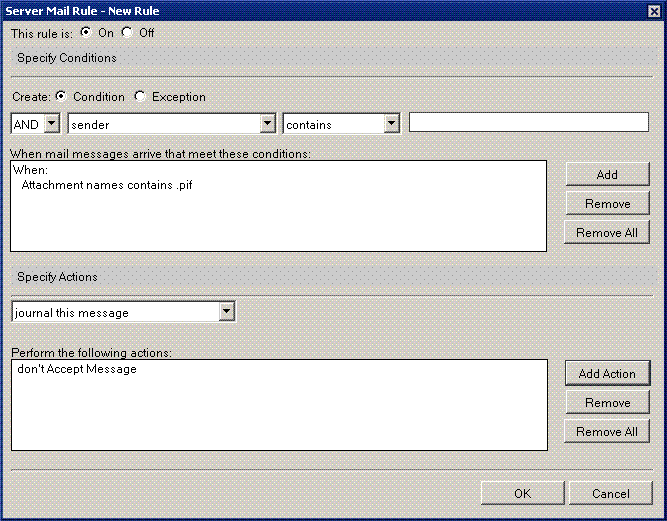
Task: Cancel the new mail rule dialog
Action: click(610, 493)
